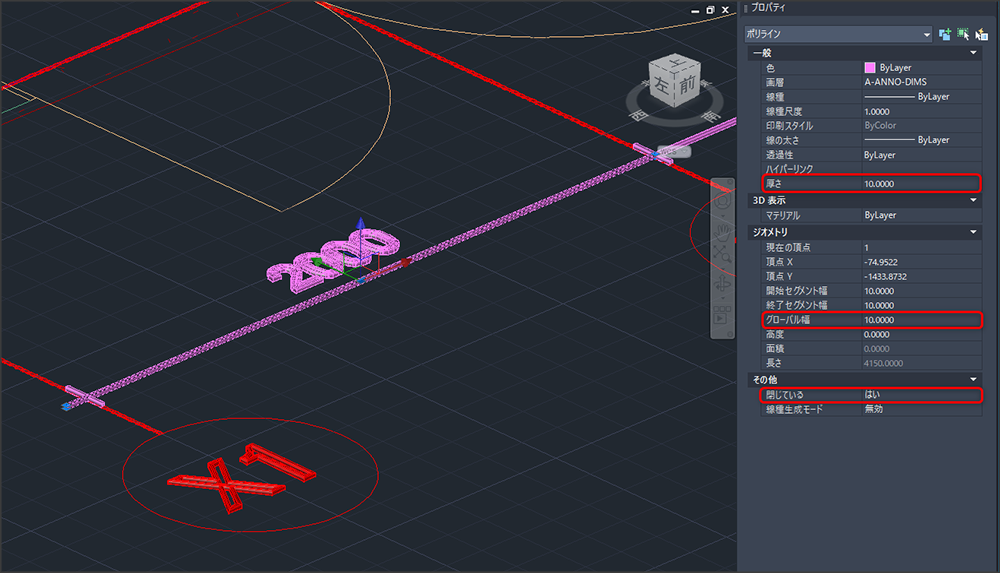Click the 透過性 ByLayer value
Image resolution: width=1000 pixels, height=573 pixels.
click(x=921, y=155)
